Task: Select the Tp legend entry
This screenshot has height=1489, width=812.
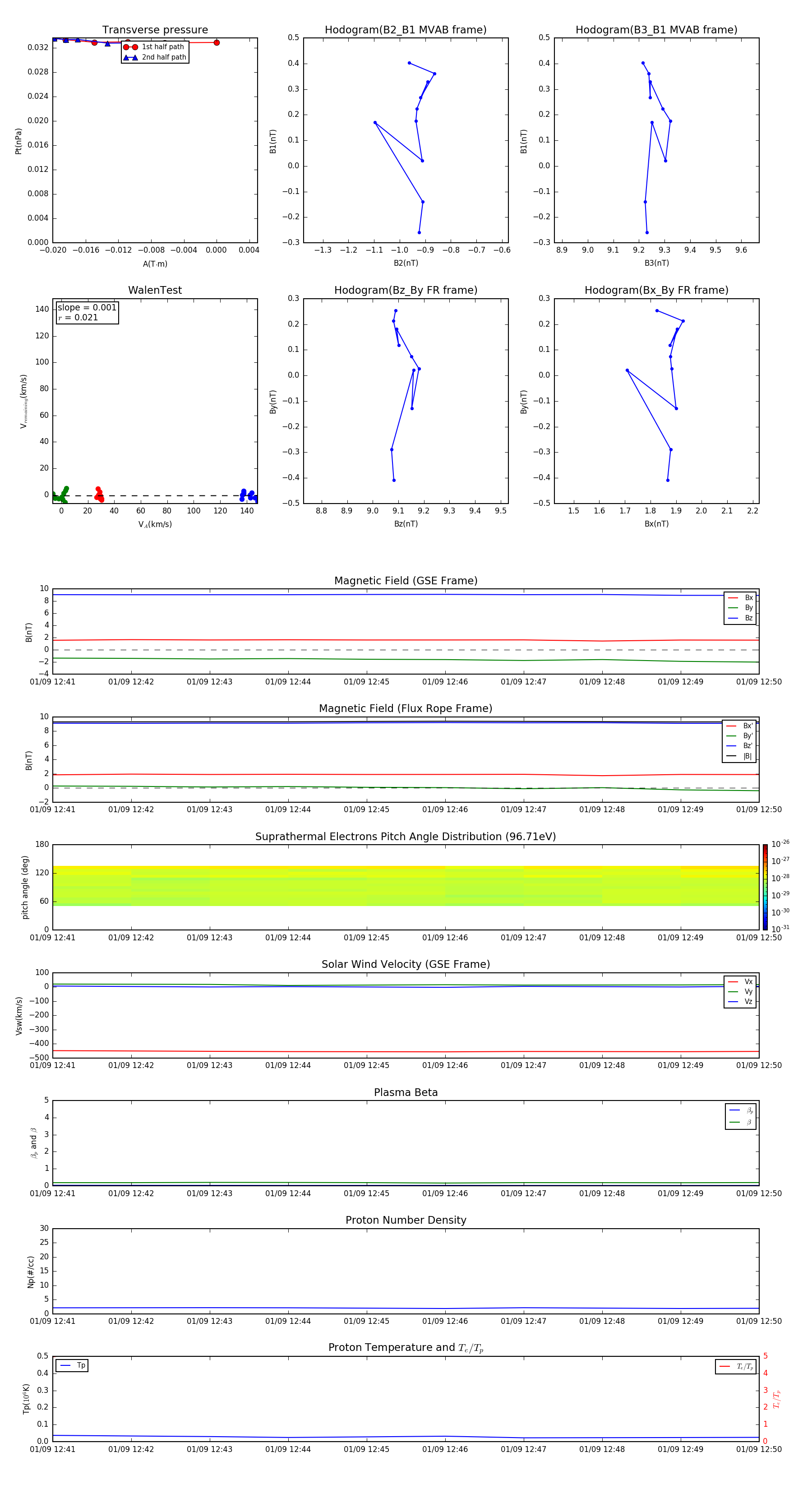Action: coord(72,1365)
